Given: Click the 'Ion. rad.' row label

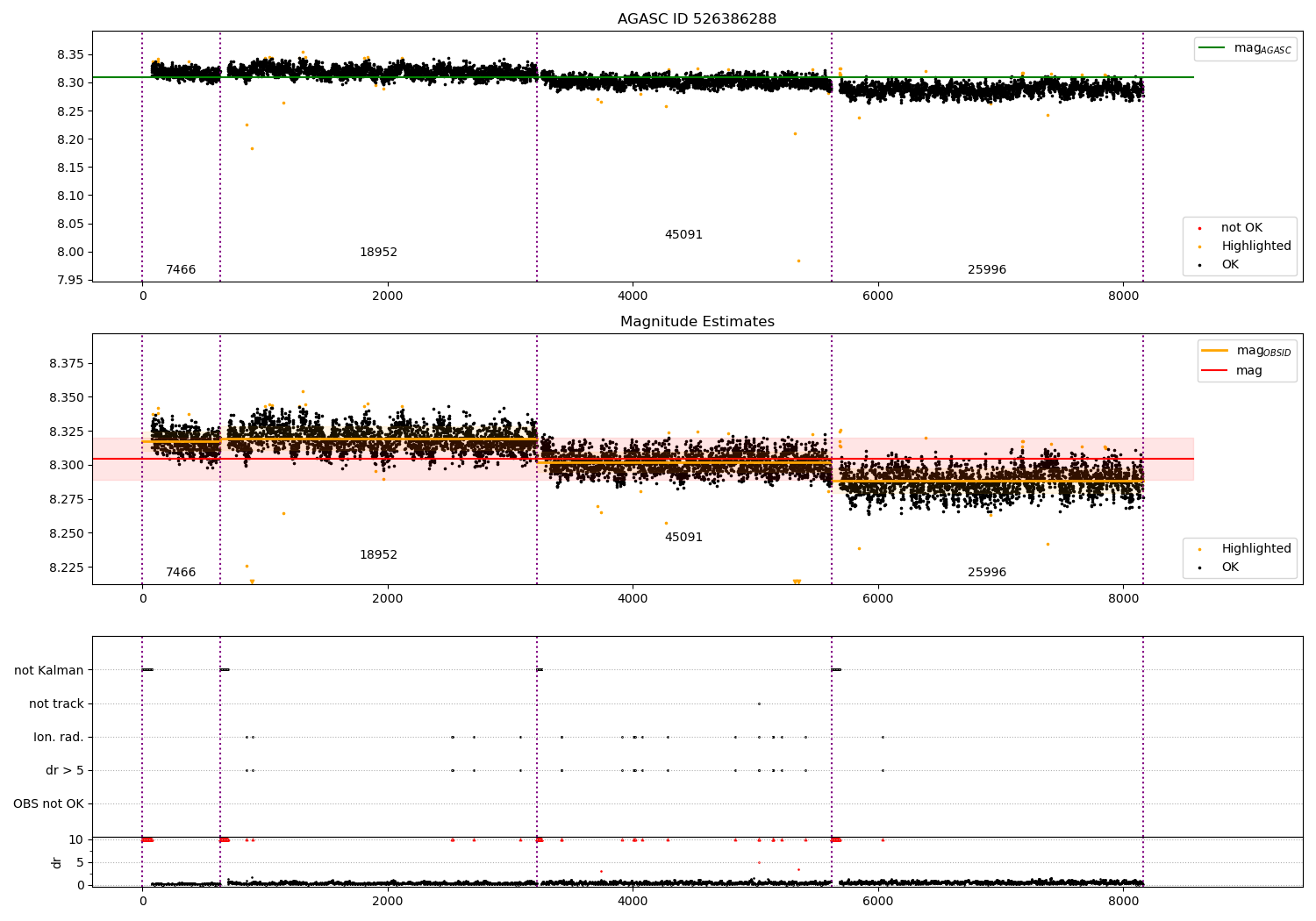Looking at the screenshot, I should tap(59, 737).
